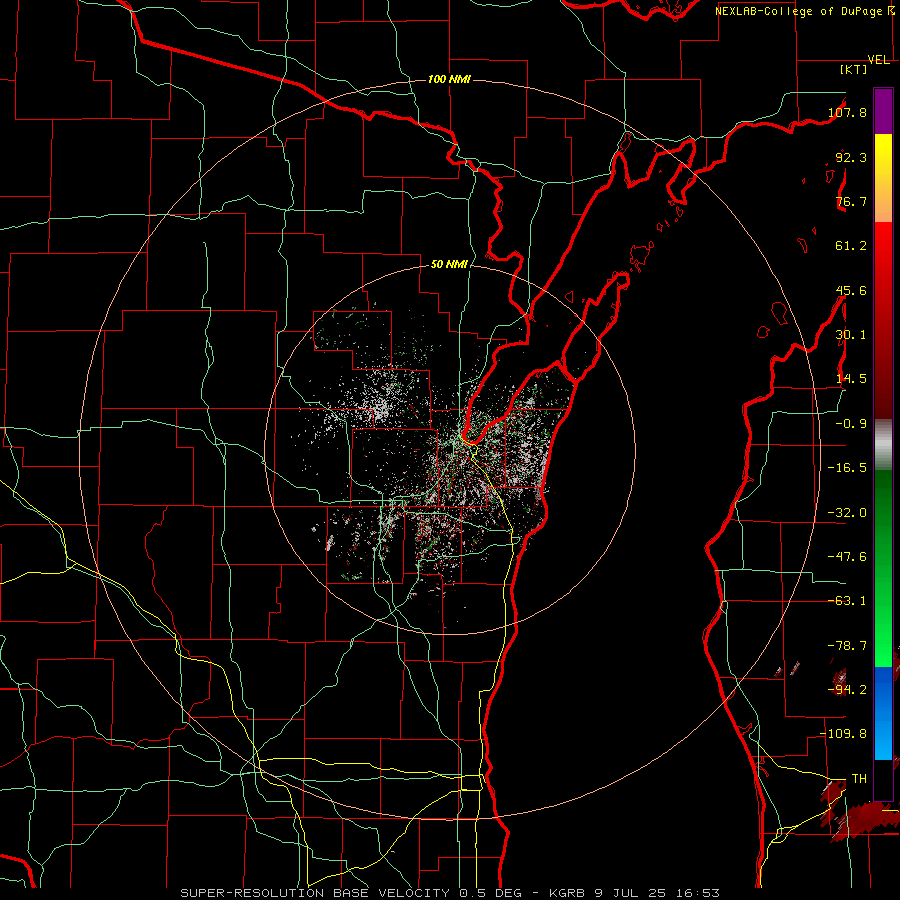Click the 14.5 scale value

point(851,379)
